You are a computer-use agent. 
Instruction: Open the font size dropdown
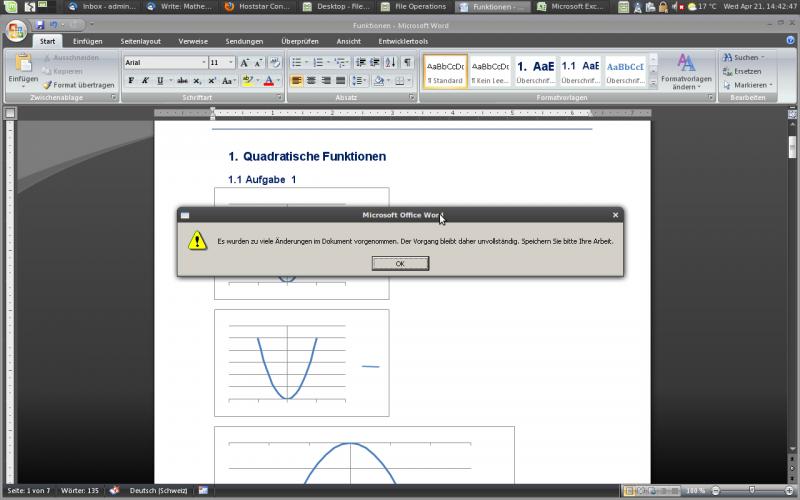tap(230, 62)
